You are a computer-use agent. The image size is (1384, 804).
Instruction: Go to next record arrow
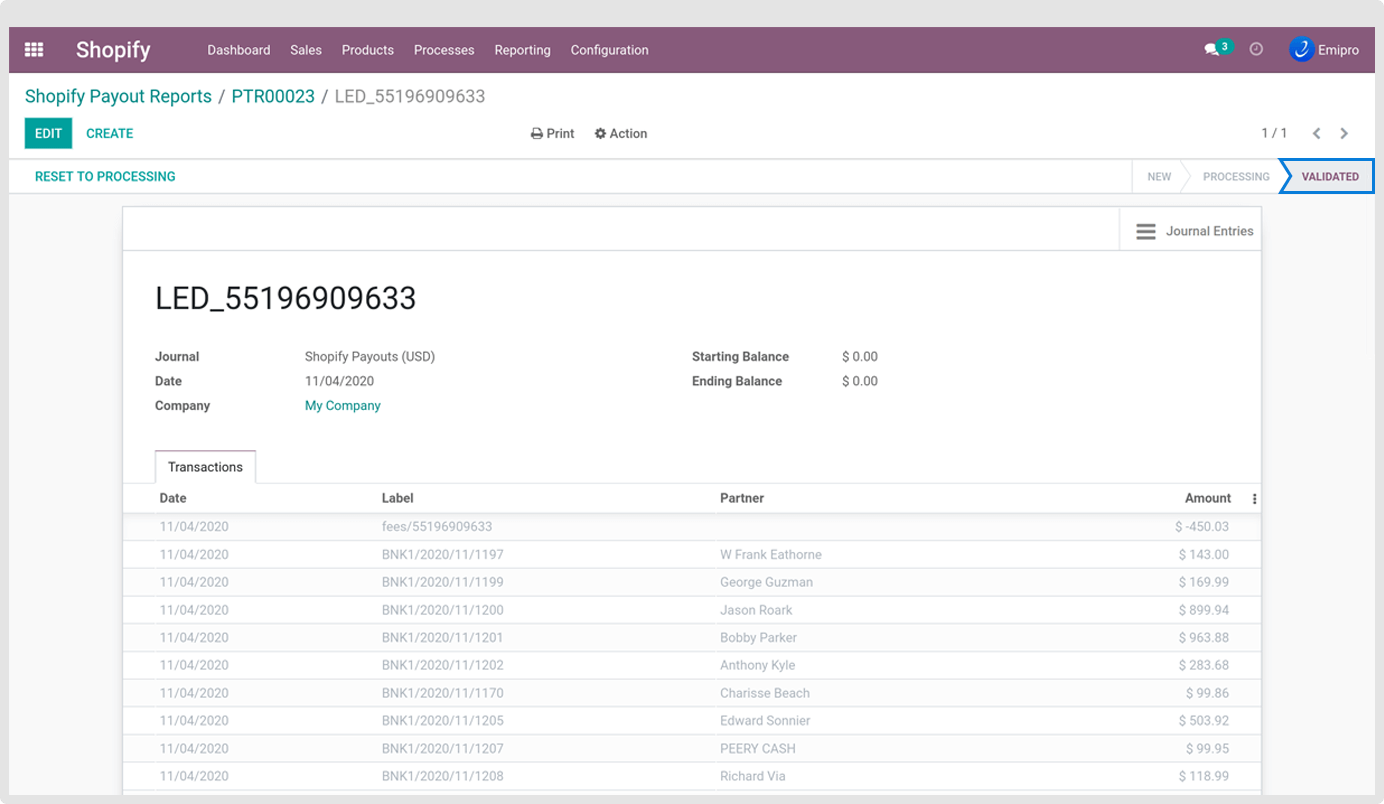(x=1344, y=133)
